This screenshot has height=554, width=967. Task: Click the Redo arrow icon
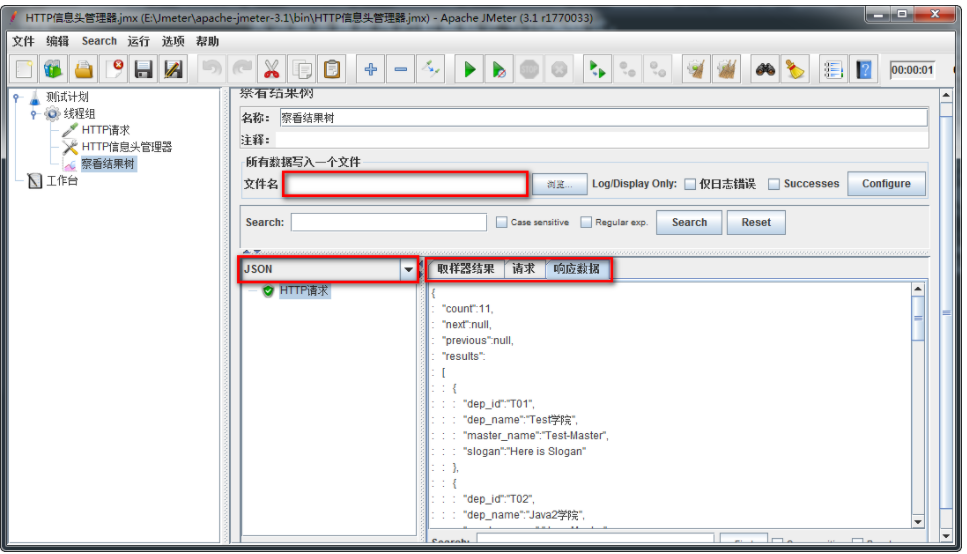242,69
